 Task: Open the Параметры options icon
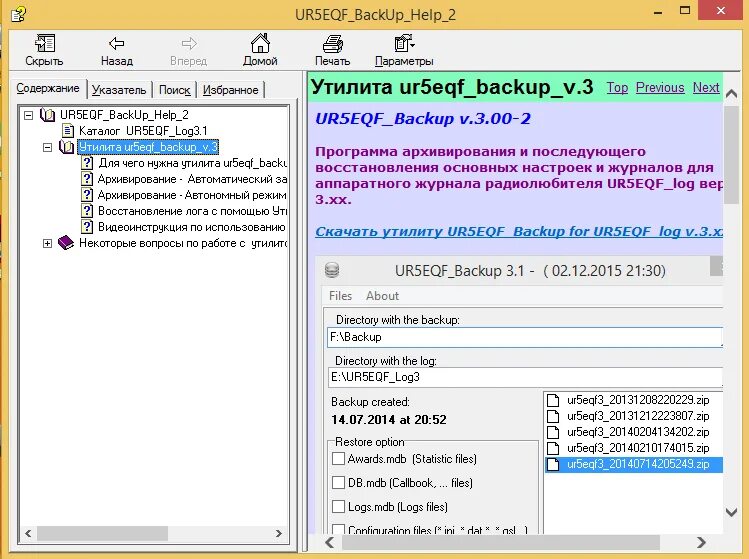404,43
